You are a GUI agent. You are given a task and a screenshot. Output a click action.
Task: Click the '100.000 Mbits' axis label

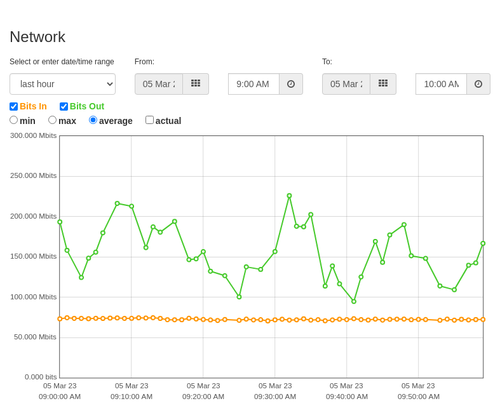33,297
